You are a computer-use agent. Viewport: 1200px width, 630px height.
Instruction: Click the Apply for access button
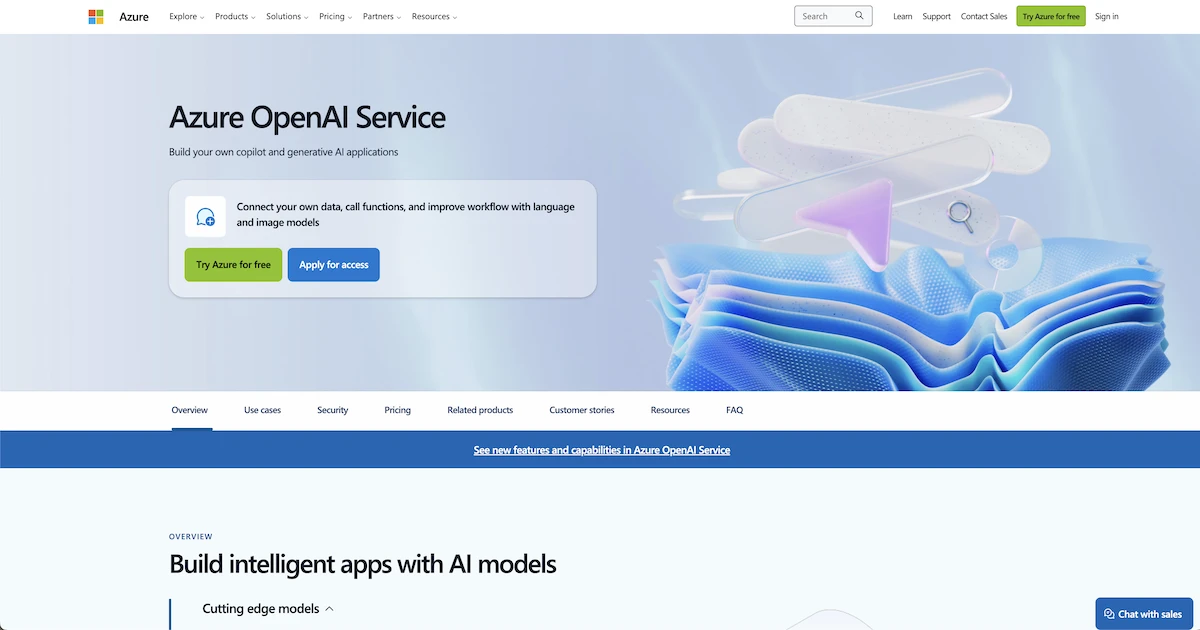333,264
